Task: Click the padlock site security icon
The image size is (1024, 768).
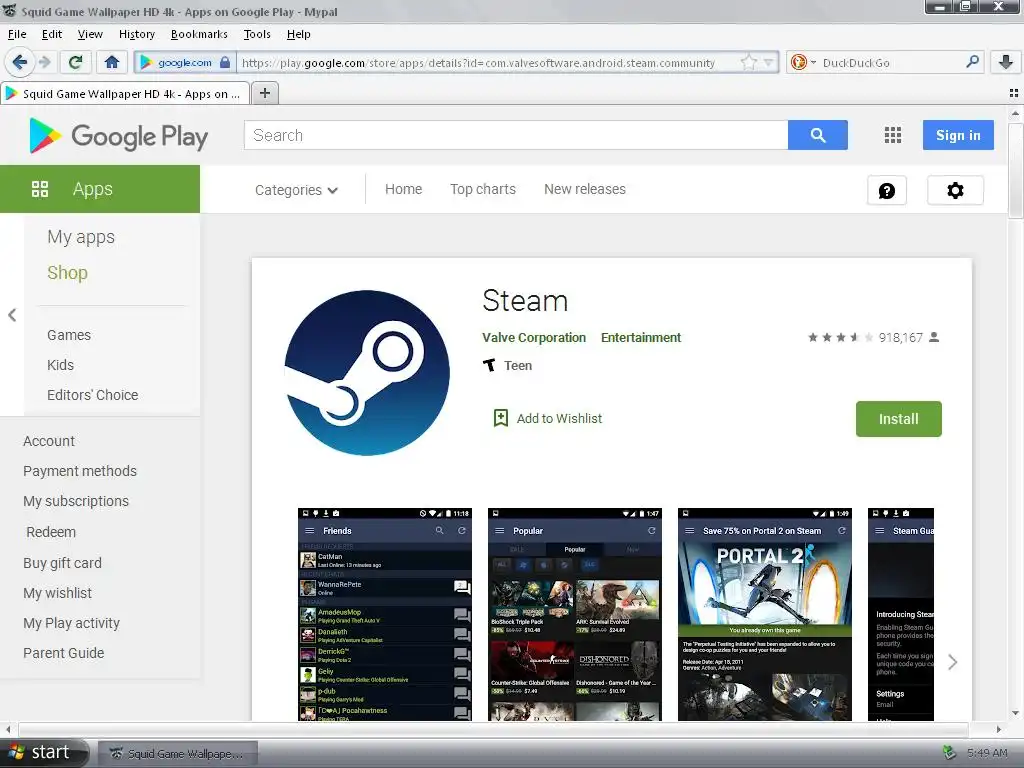Action: click(x=225, y=63)
